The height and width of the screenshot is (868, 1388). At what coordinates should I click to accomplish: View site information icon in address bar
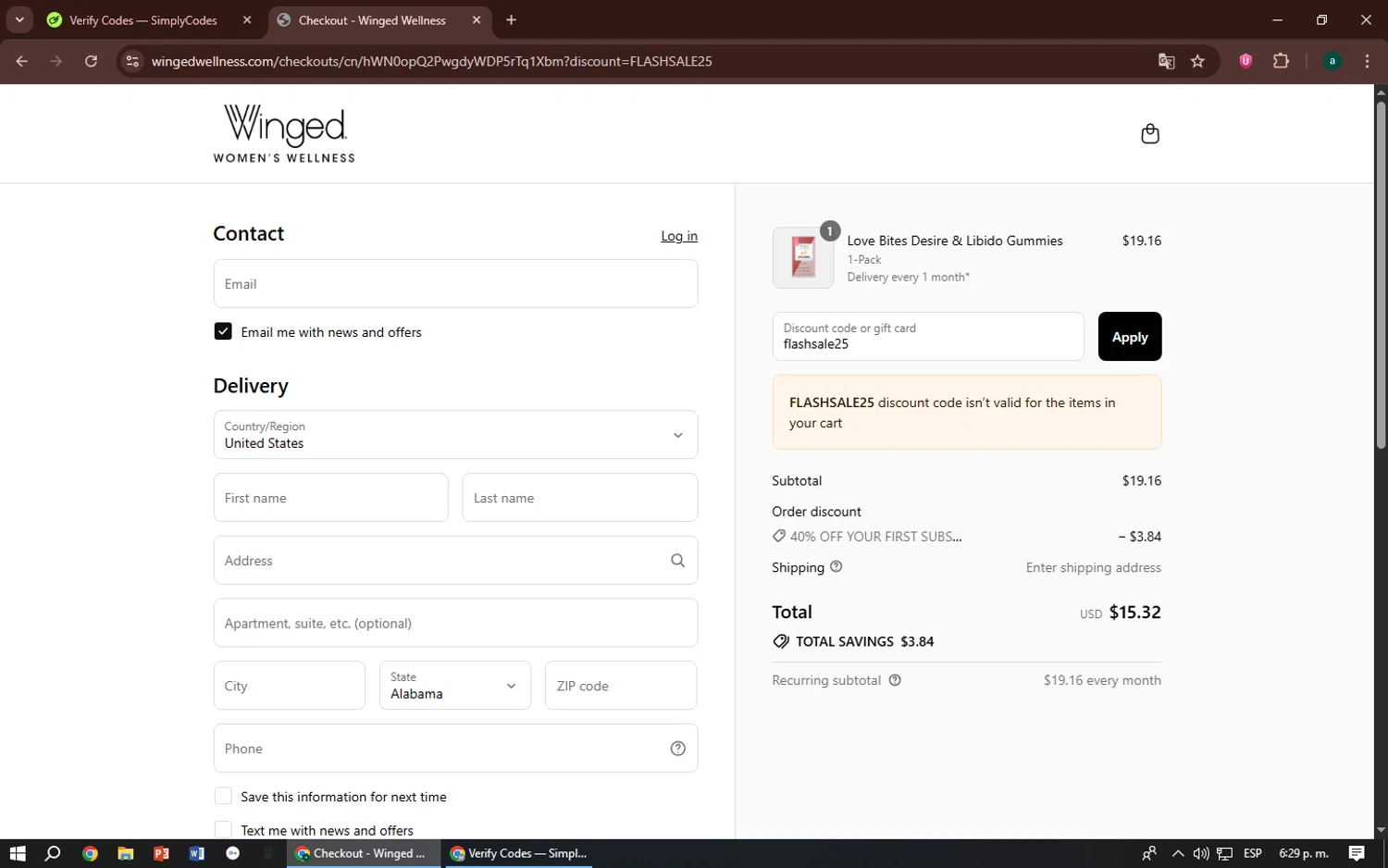(x=132, y=61)
